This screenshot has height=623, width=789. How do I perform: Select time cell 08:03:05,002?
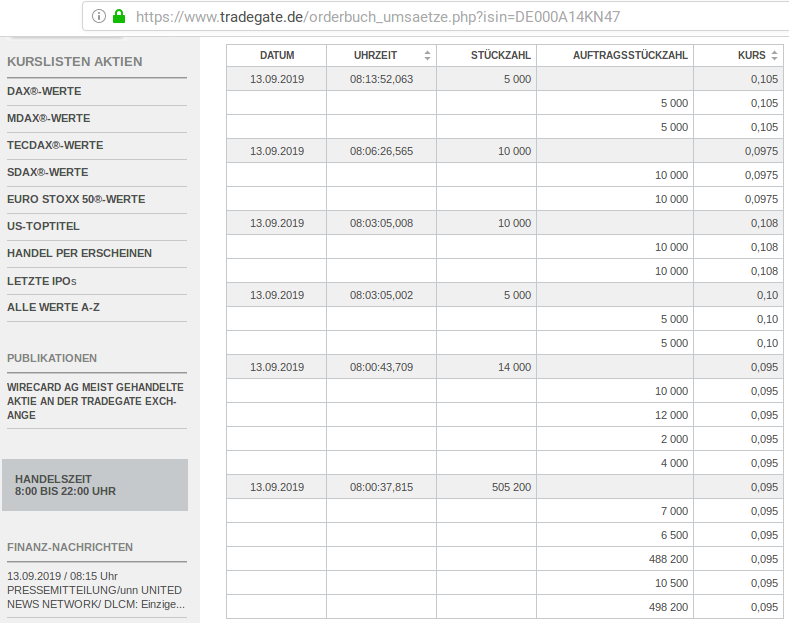tap(381, 295)
